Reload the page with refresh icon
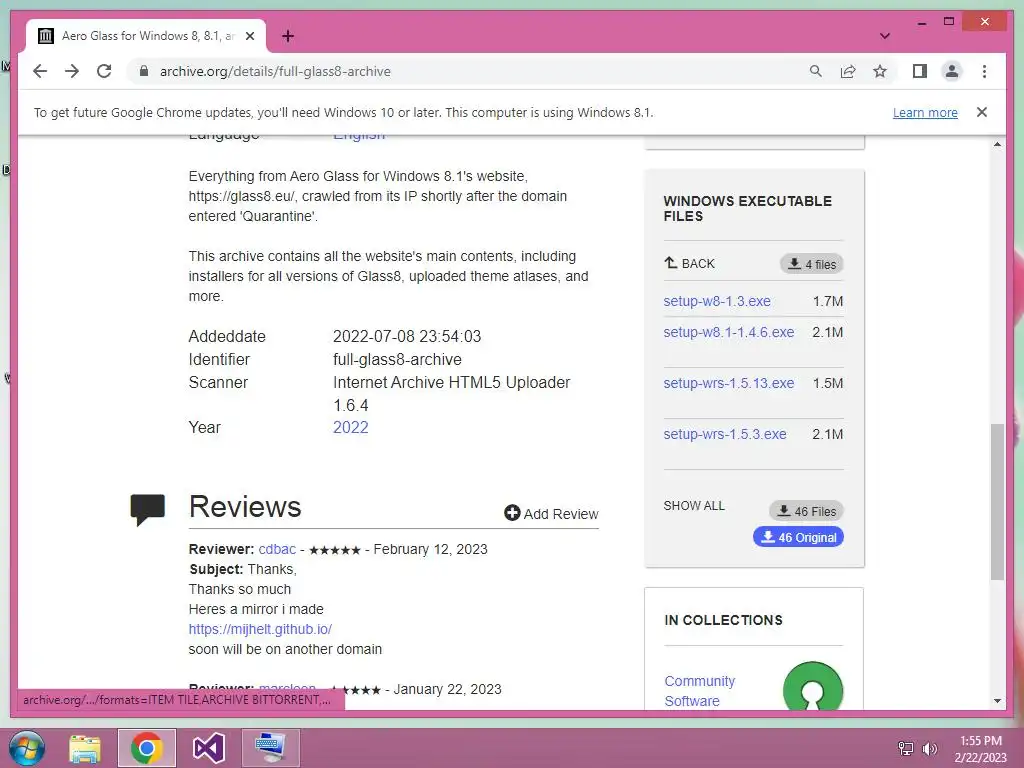The image size is (1024, 768). [x=104, y=71]
